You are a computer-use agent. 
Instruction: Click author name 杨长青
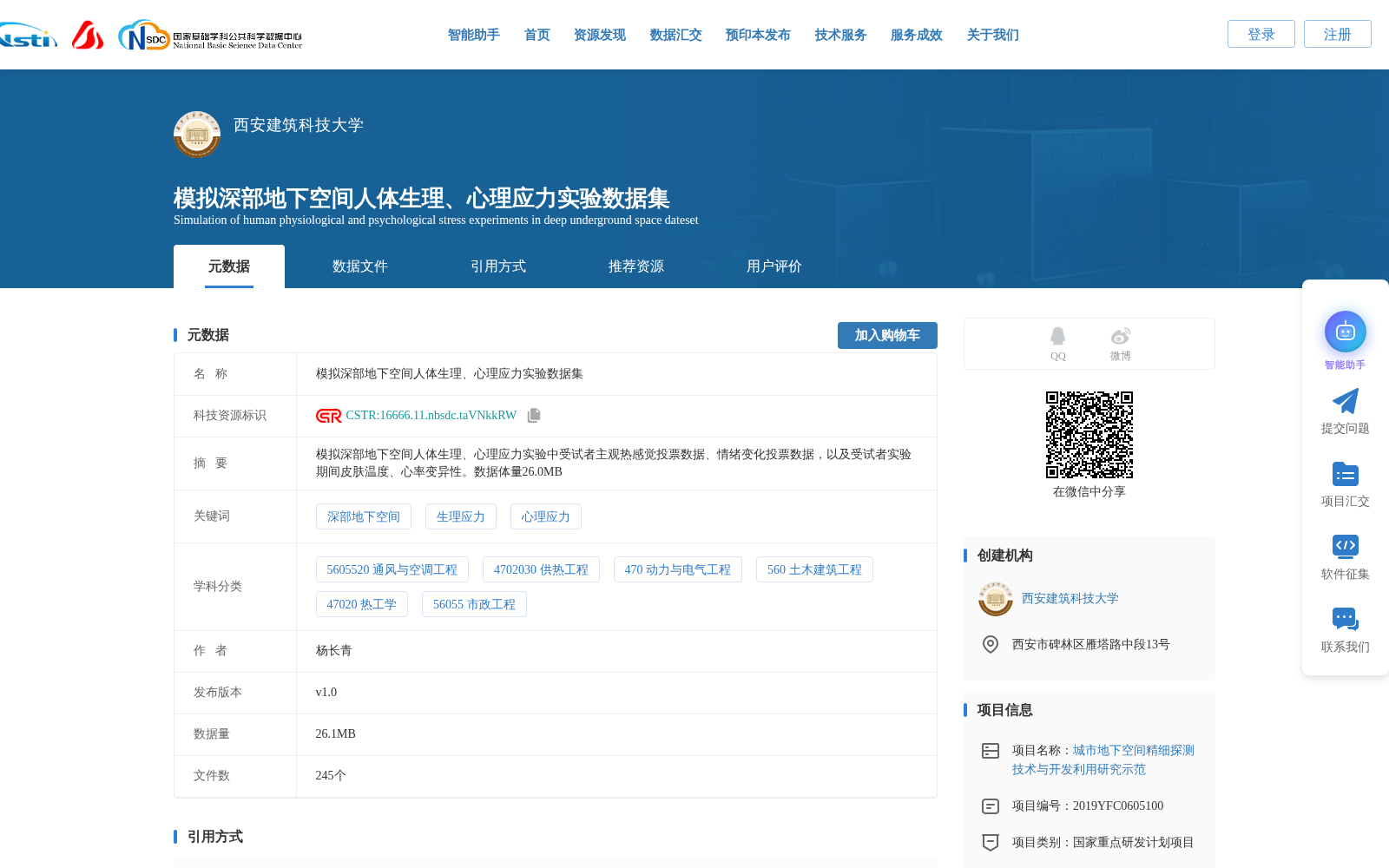334,651
